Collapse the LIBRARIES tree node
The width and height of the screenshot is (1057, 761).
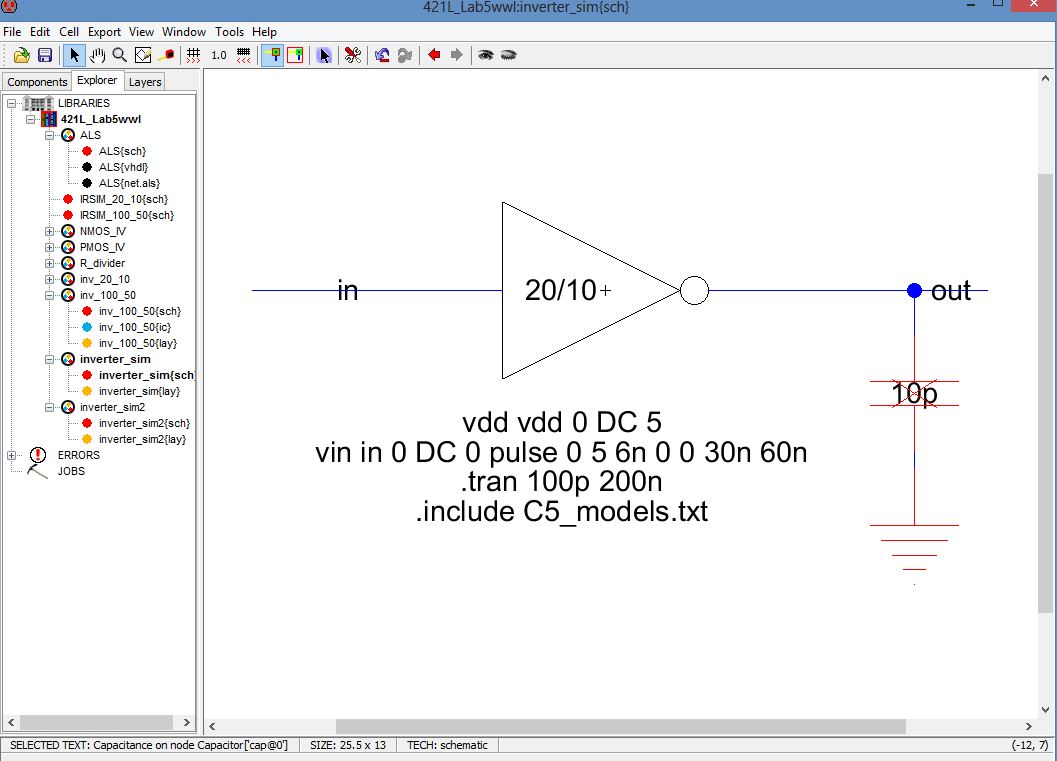[x=11, y=103]
